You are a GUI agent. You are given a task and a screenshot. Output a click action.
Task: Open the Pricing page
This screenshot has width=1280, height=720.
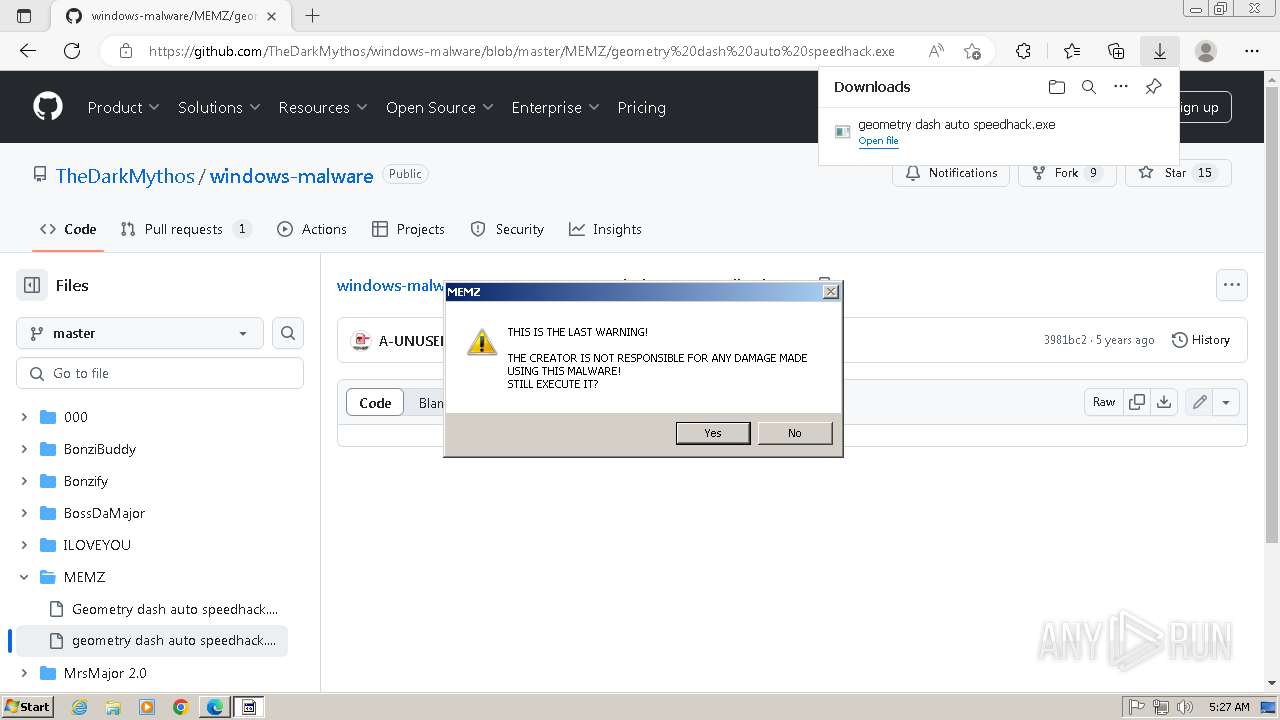click(x=641, y=107)
